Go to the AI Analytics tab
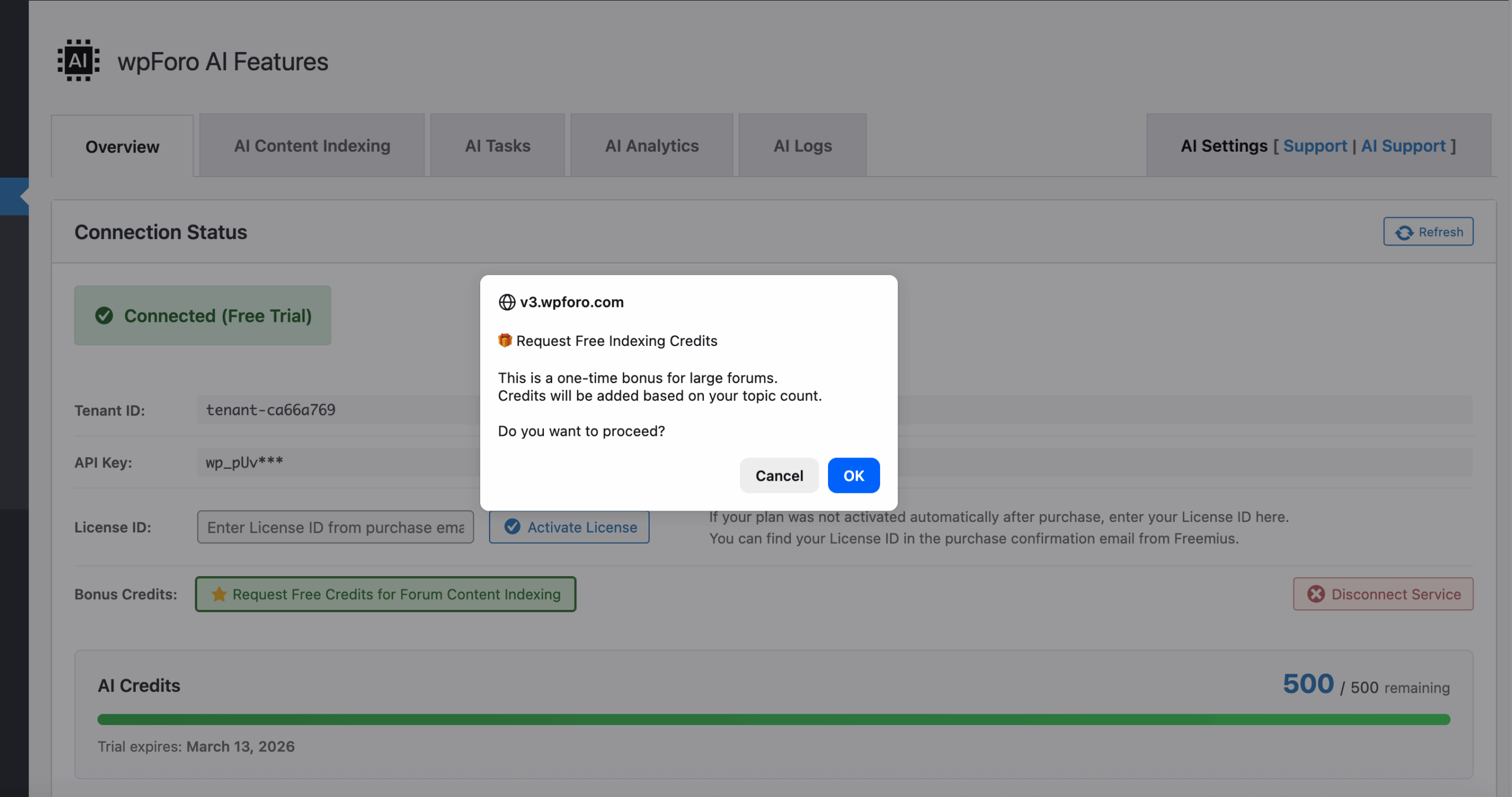 651,146
